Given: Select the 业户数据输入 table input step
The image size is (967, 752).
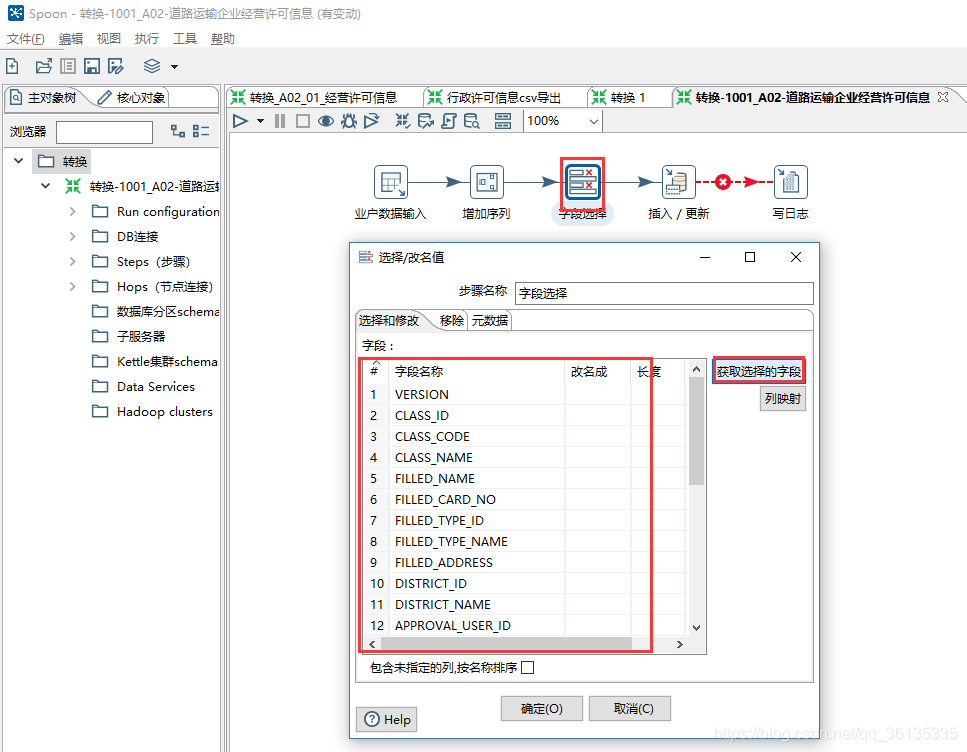Looking at the screenshot, I should [x=391, y=182].
